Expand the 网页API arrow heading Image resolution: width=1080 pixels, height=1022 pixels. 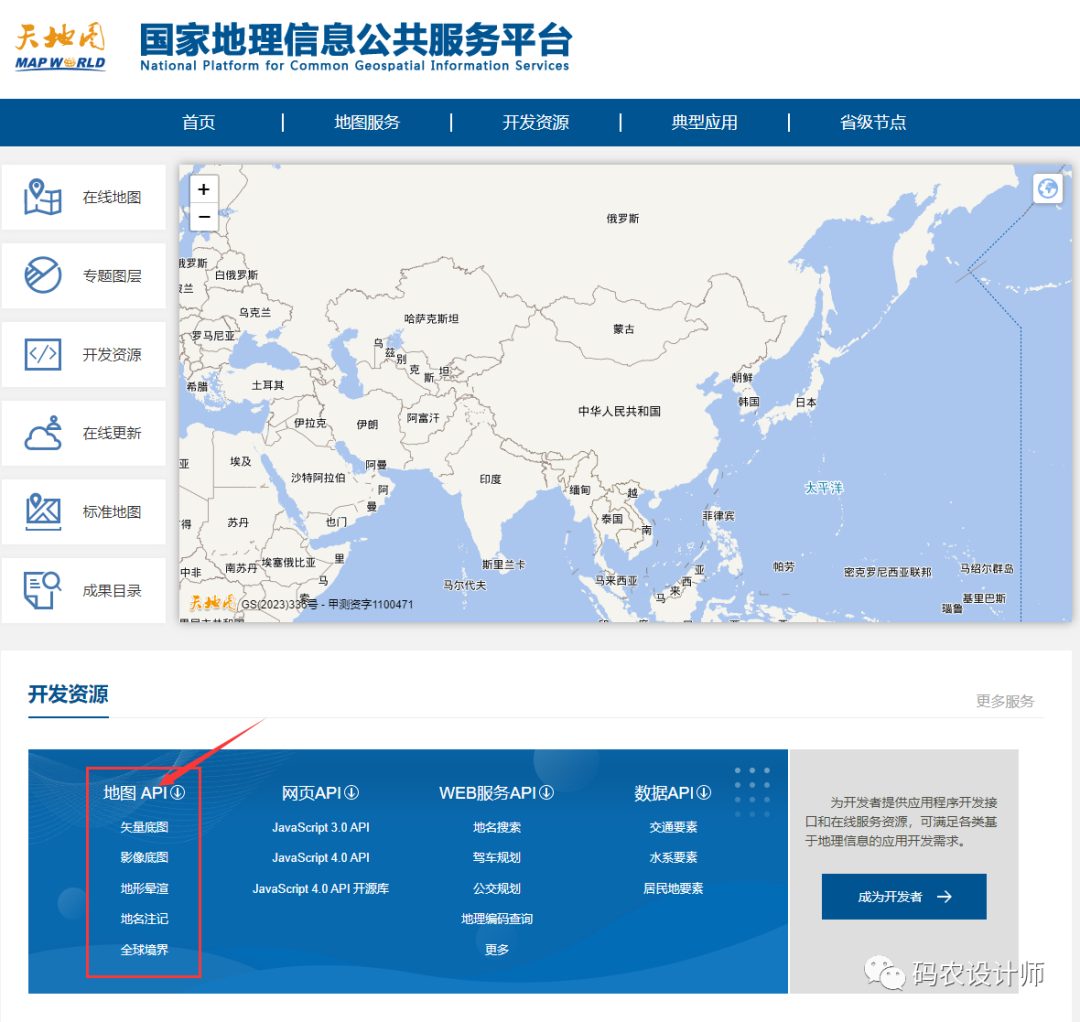tap(351, 793)
